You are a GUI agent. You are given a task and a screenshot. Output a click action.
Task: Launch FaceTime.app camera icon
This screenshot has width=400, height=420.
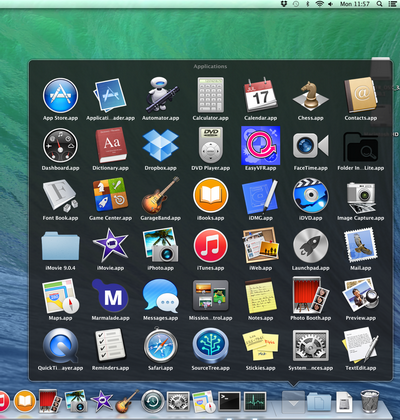coord(310,146)
